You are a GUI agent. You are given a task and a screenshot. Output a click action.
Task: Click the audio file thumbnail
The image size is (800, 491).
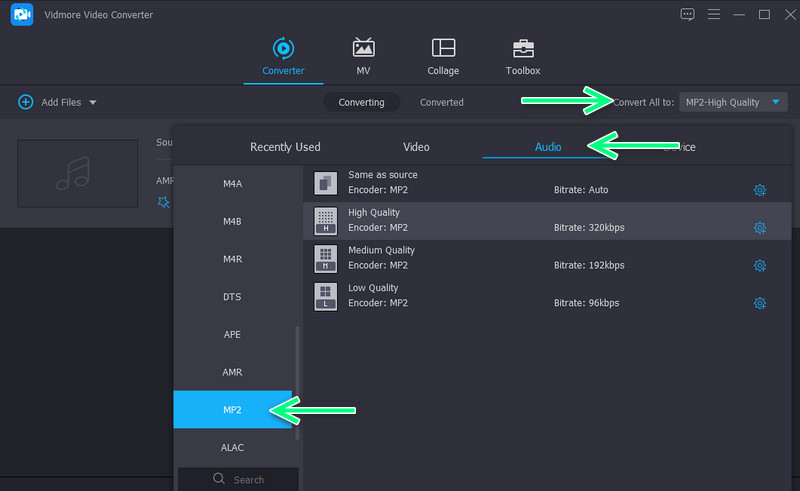coord(77,172)
